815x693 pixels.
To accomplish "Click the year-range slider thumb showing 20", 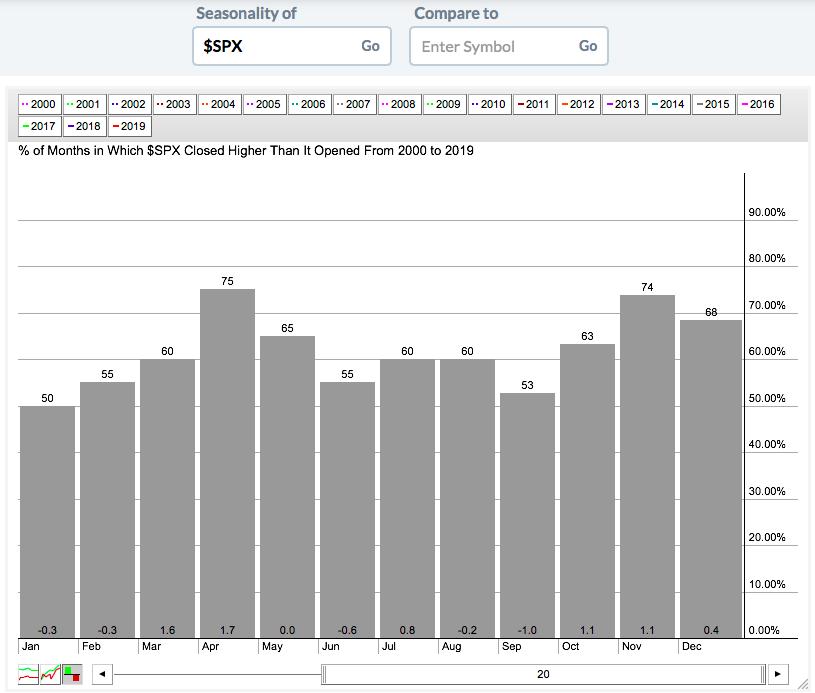I will tap(543, 674).
